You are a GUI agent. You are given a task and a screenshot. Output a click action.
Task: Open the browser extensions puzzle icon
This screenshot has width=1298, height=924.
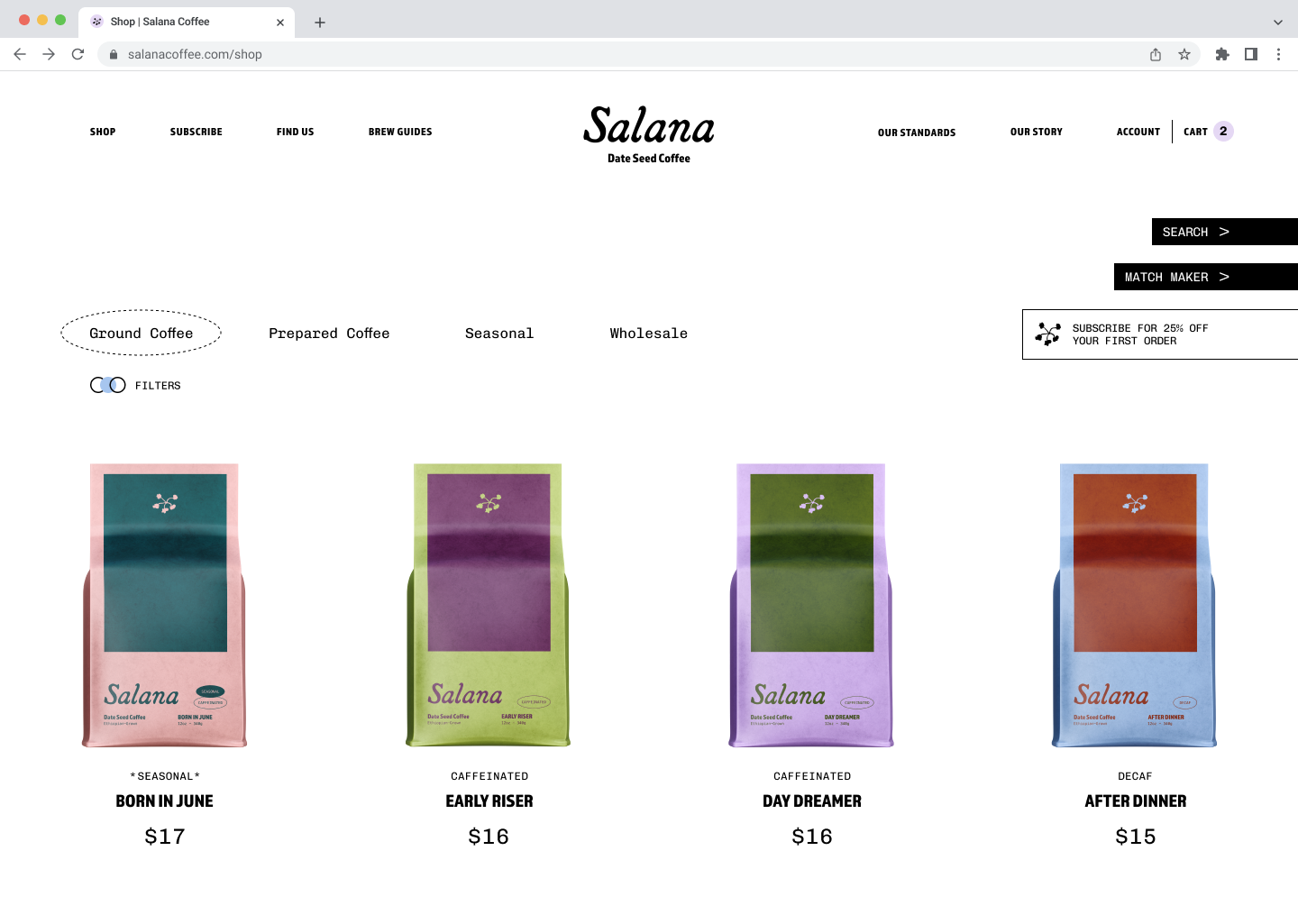coord(1222,54)
